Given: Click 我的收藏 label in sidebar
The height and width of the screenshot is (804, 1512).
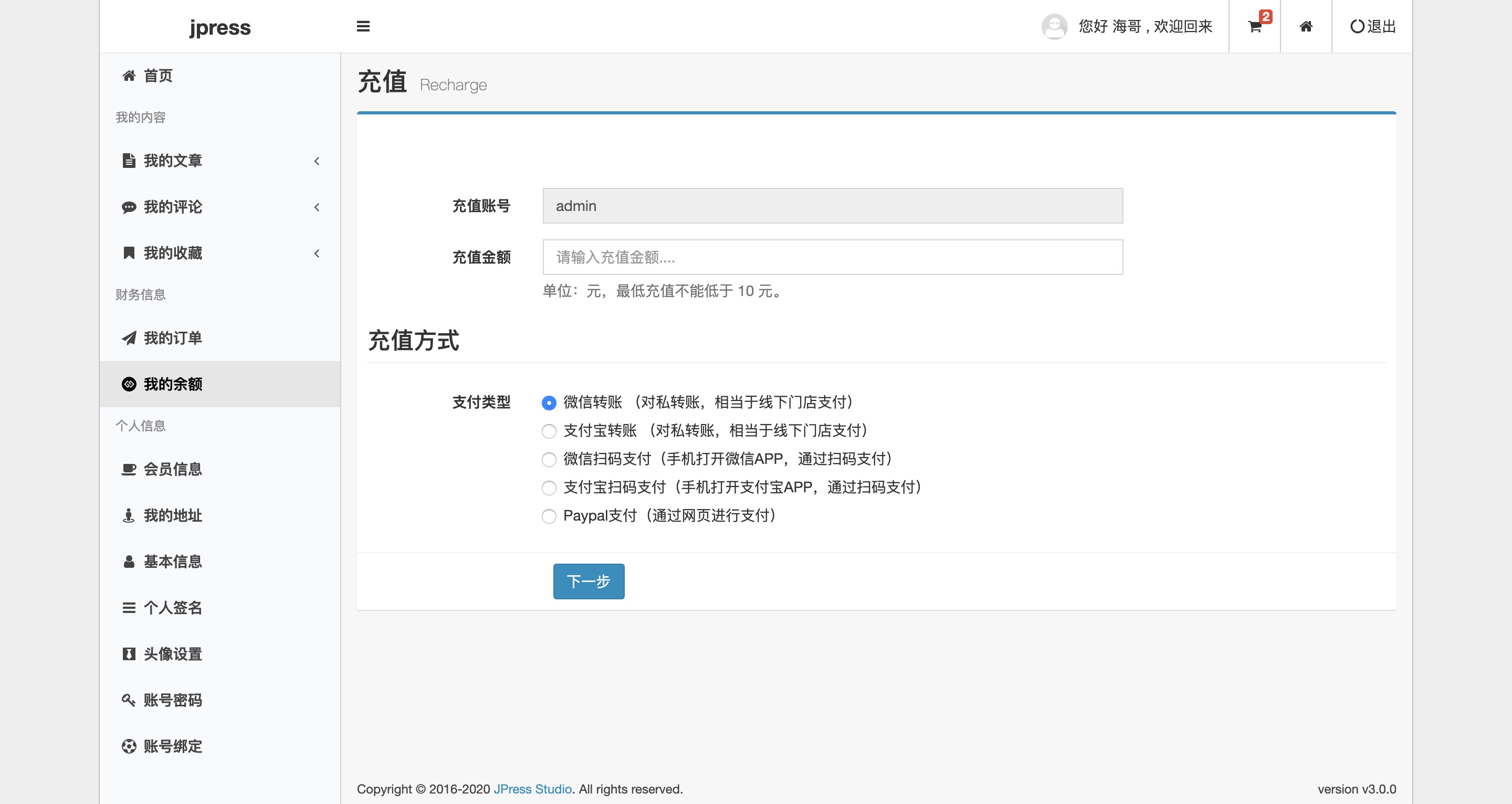Looking at the screenshot, I should pyautogui.click(x=173, y=253).
